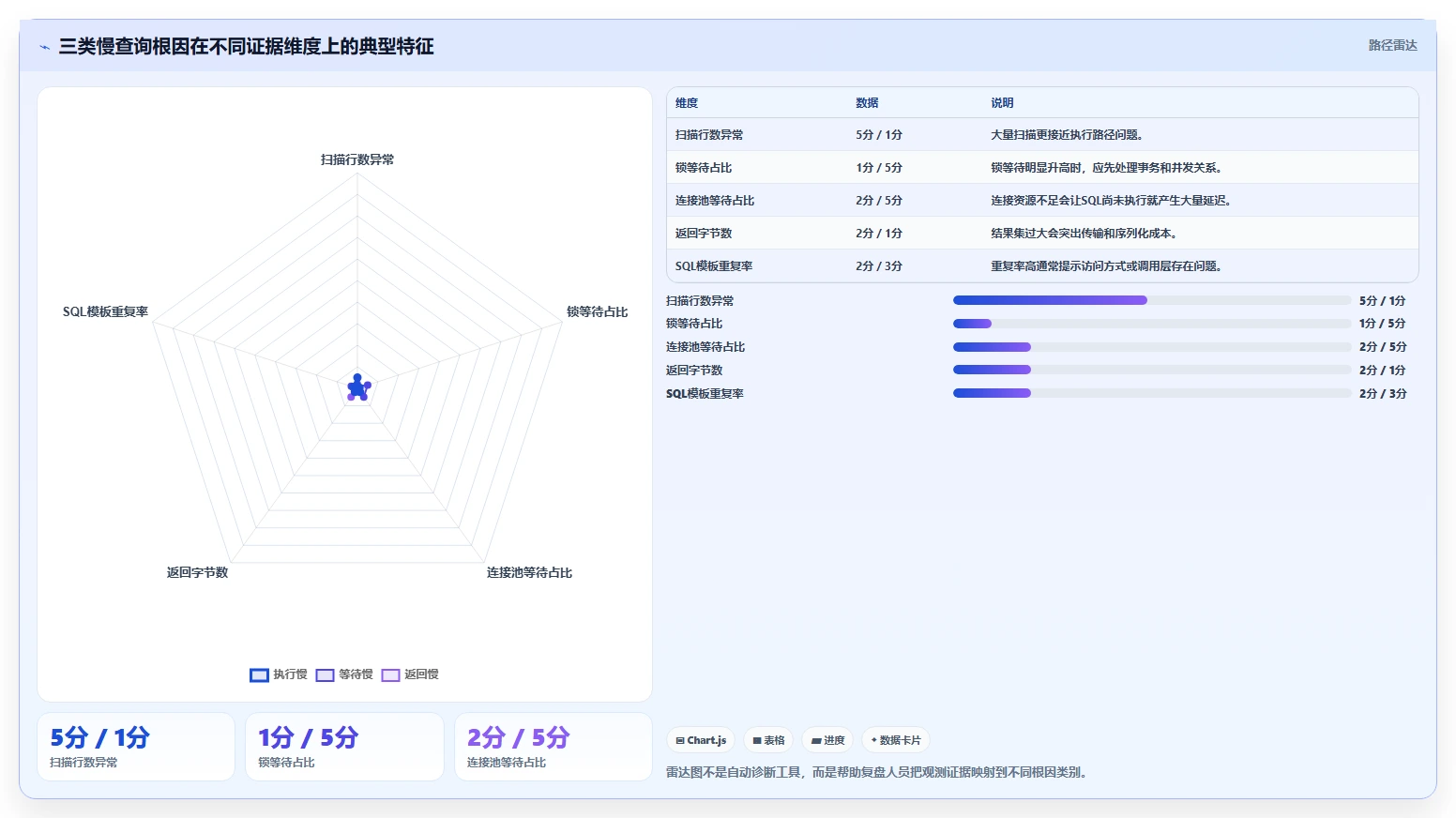Viewport: 1456px width, 818px height.
Task: Click radar axis label SQL模板重复率
Action: coord(105,311)
